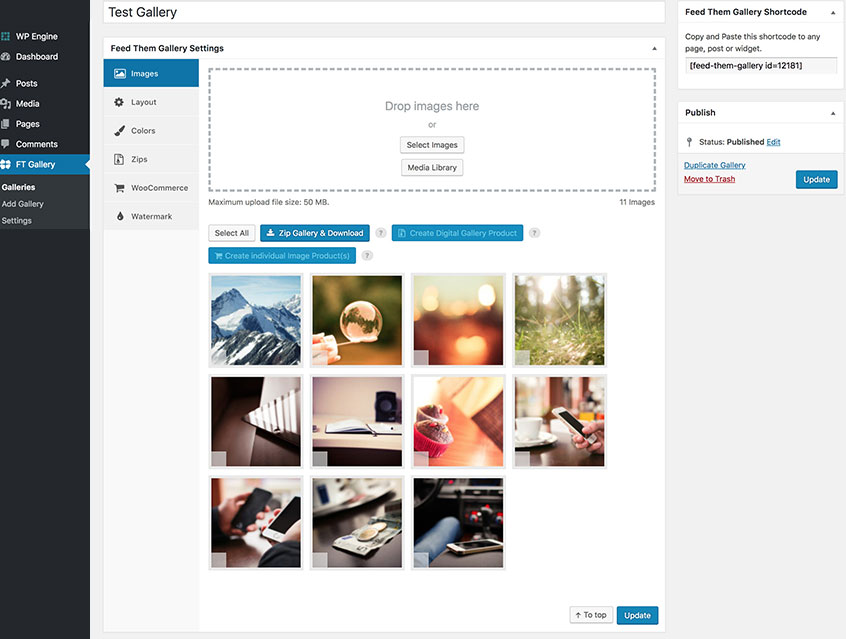Collapse the Publish box
This screenshot has height=639, width=846.
[833, 113]
